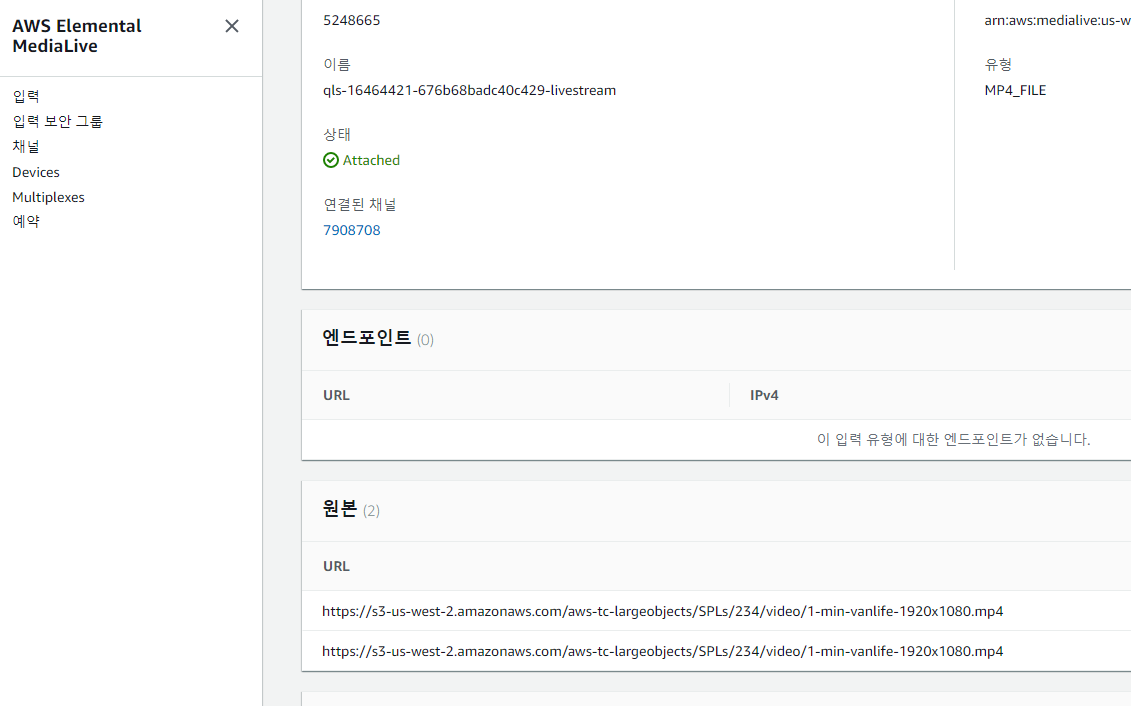Click the AWS Elemental MediaLive title
Screen dimensions: 1131x706
[76, 36]
